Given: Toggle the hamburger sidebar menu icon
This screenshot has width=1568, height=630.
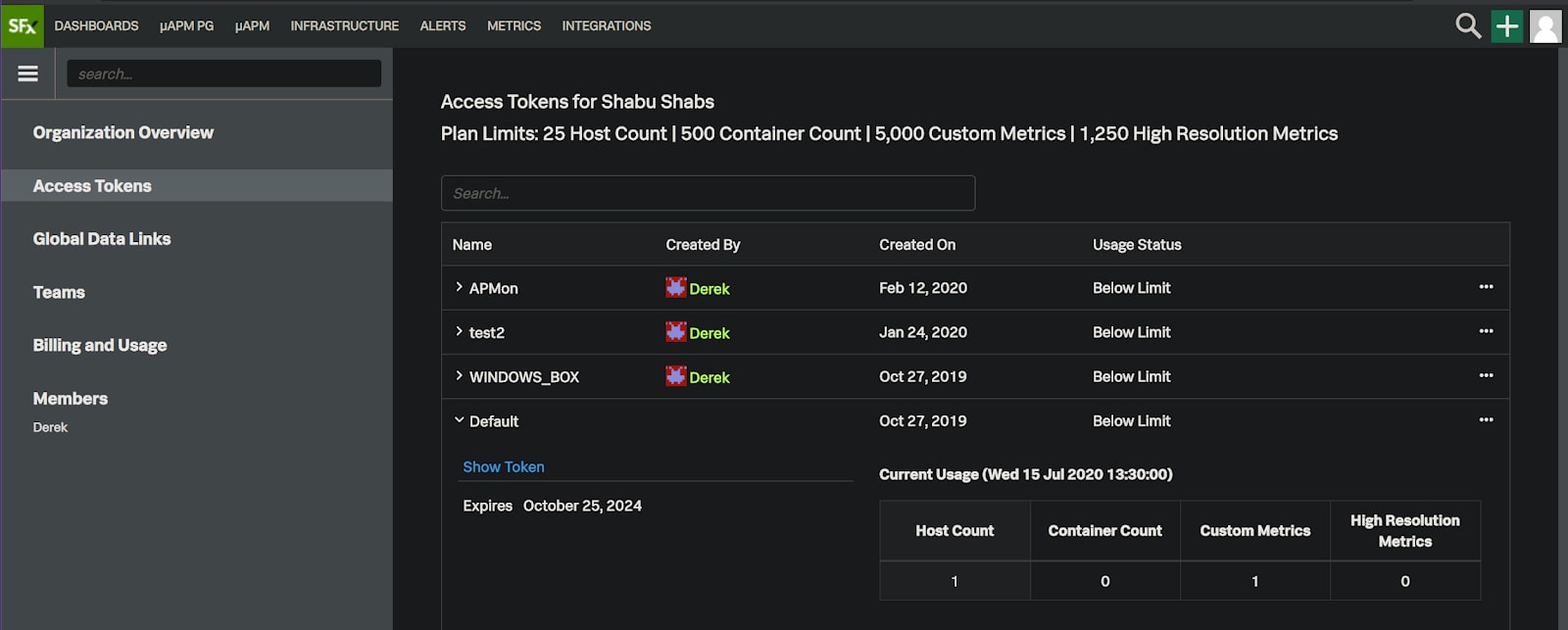Looking at the screenshot, I should pos(27,73).
